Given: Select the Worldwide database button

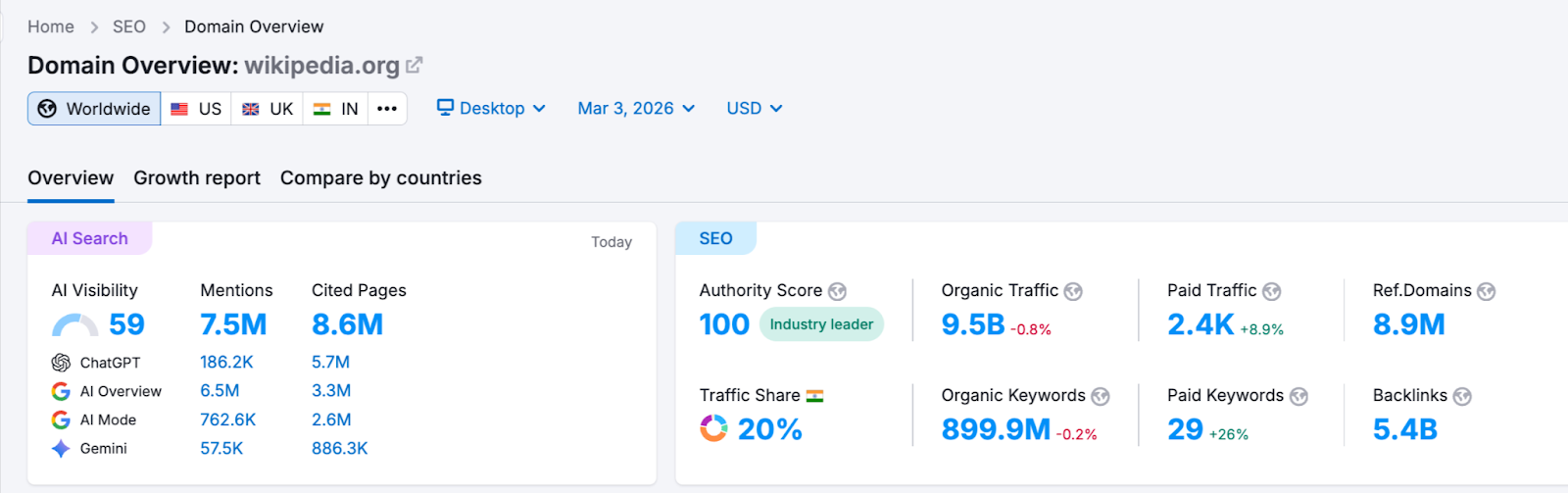Looking at the screenshot, I should click(94, 109).
